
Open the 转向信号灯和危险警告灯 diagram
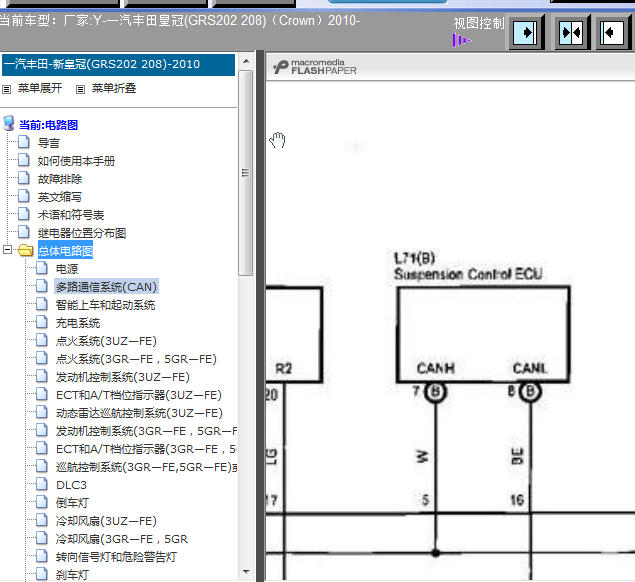[116, 557]
